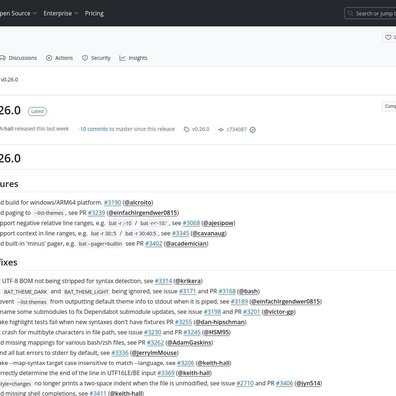396x396 pixels.
Task: Click the v0.26.0 tag icon
Action: click(x=187, y=129)
